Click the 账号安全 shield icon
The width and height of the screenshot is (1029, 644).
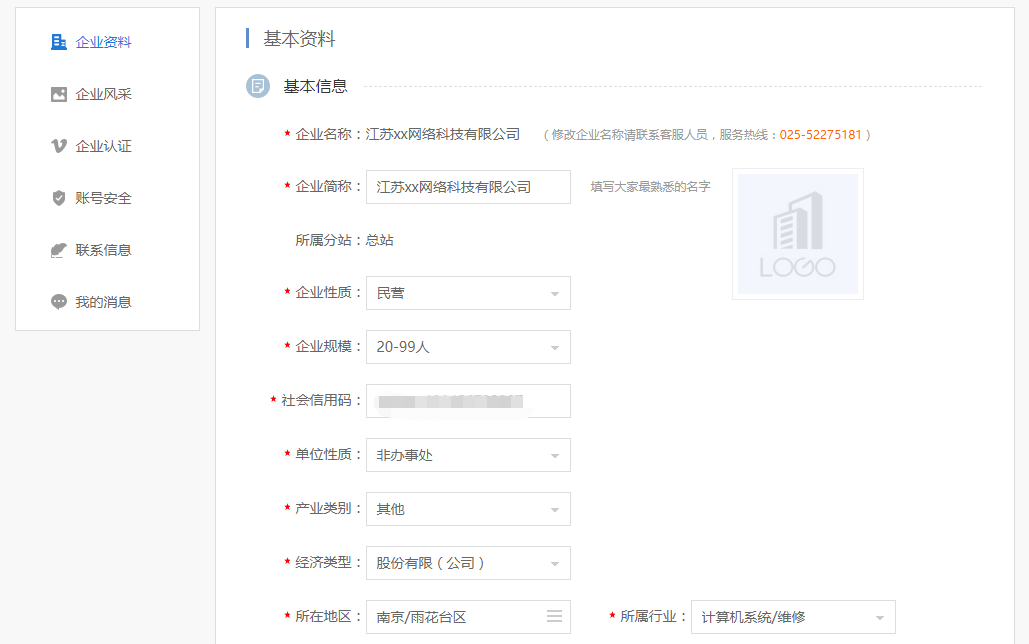(x=59, y=198)
